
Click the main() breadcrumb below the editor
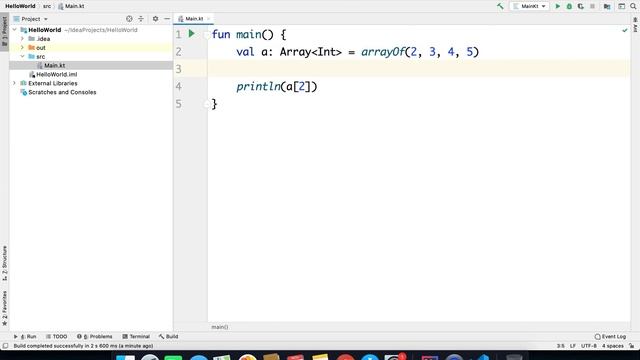[x=220, y=327]
